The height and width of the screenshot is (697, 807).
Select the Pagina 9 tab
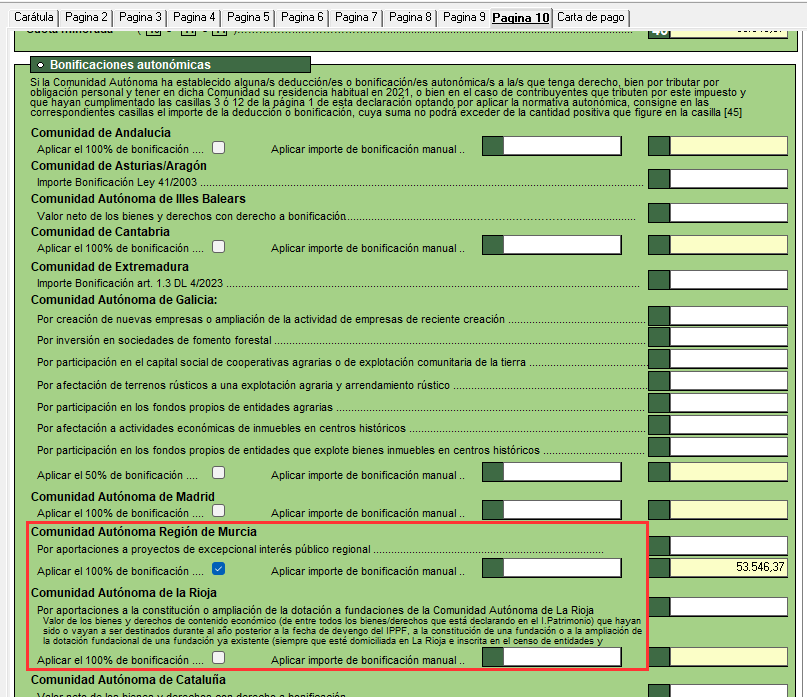(x=463, y=18)
